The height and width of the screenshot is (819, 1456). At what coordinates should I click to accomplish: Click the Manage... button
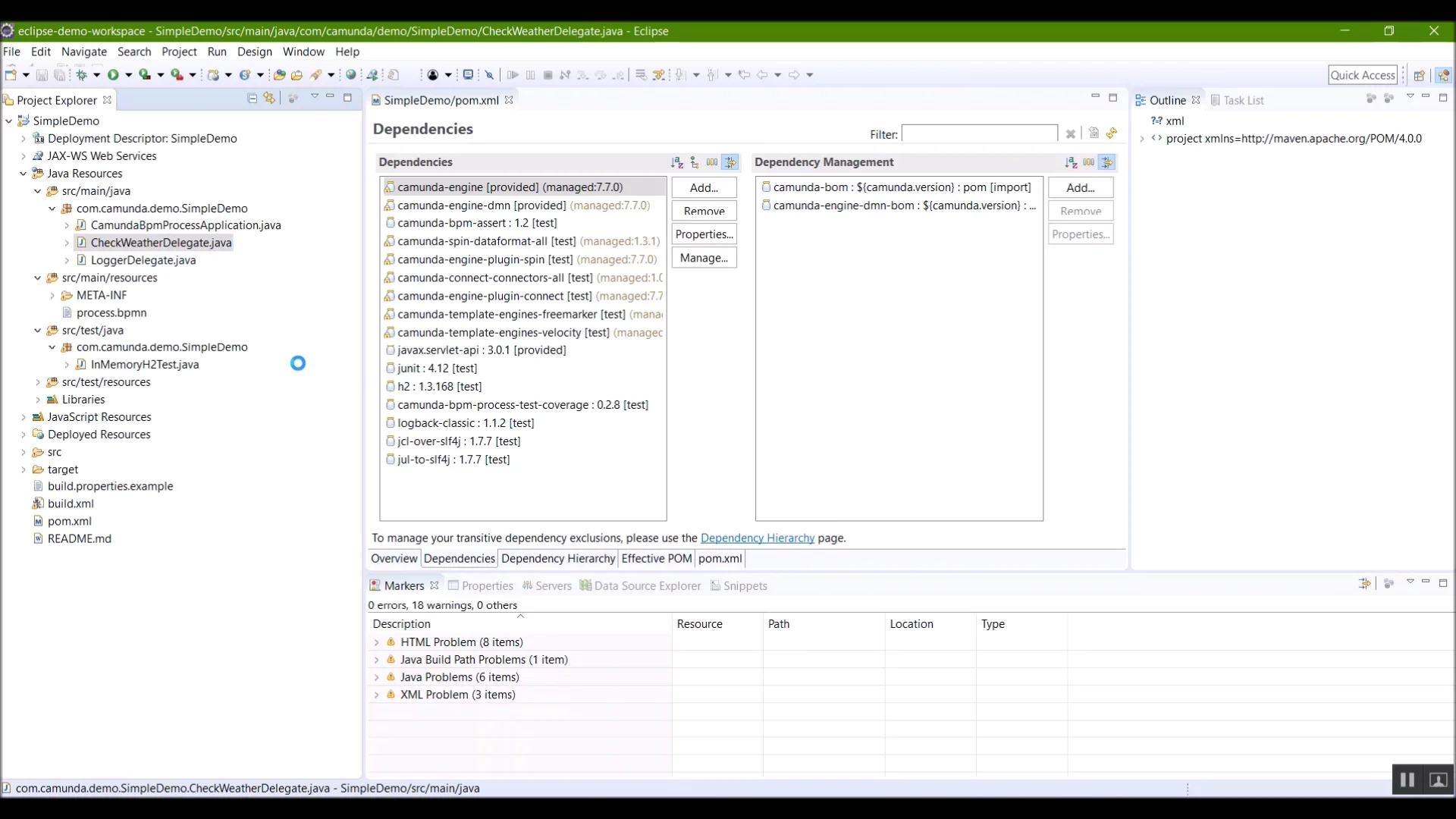click(704, 258)
